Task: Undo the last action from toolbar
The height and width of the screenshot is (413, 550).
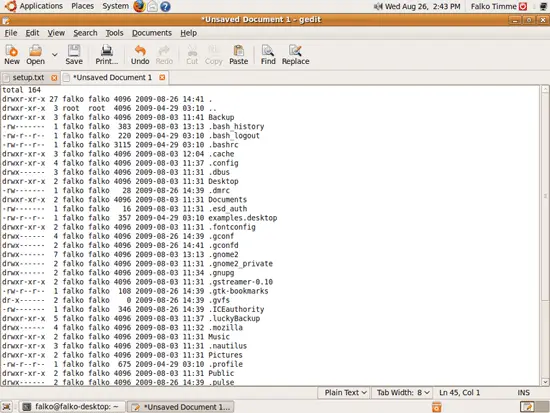Action: 140,55
